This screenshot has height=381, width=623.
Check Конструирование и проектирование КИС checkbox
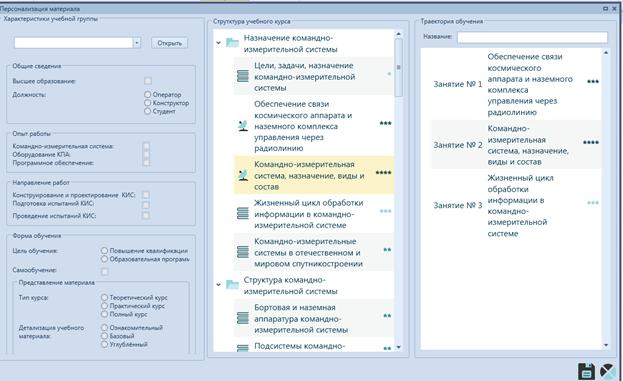pos(146,195)
